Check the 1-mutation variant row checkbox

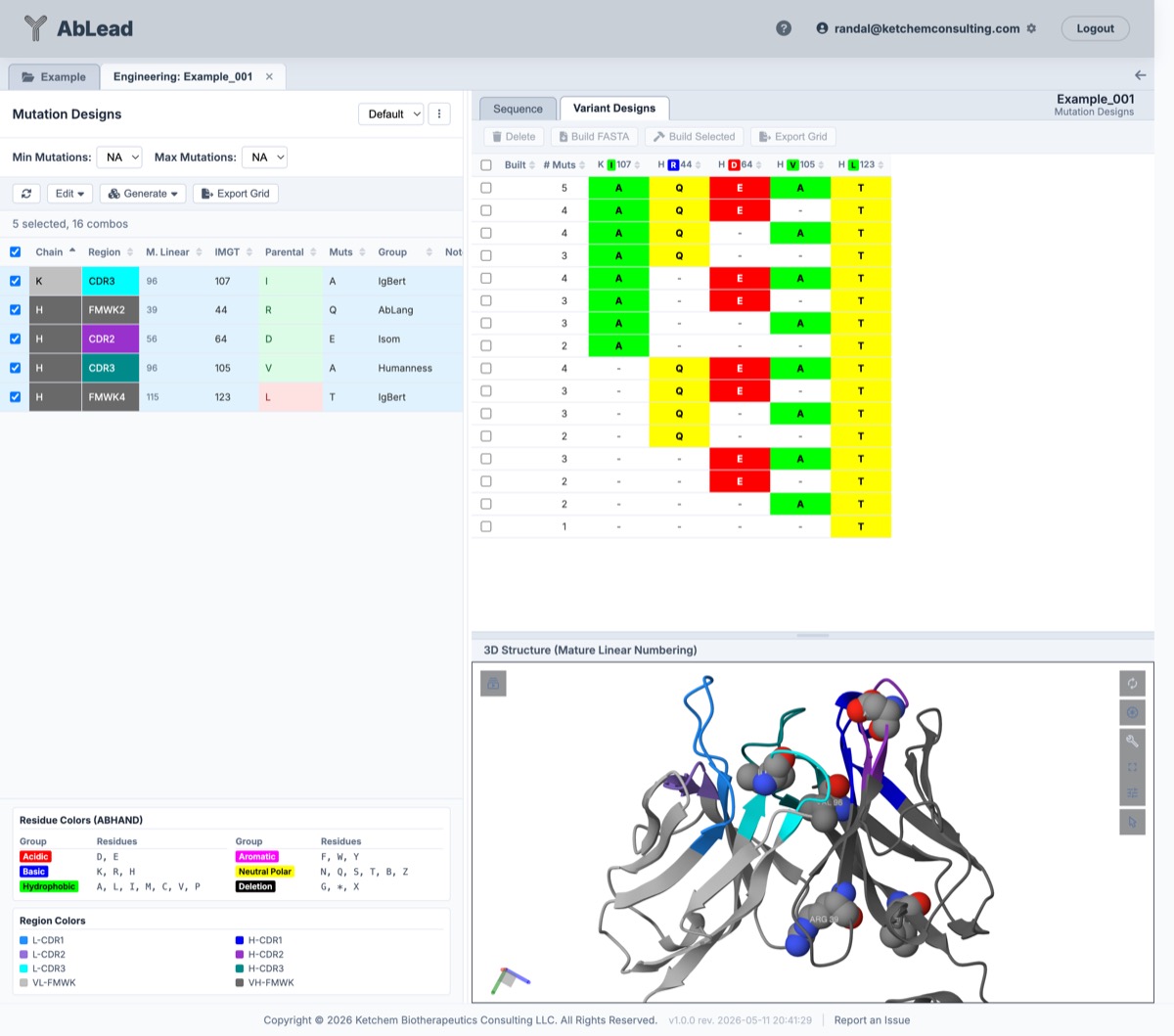click(486, 526)
